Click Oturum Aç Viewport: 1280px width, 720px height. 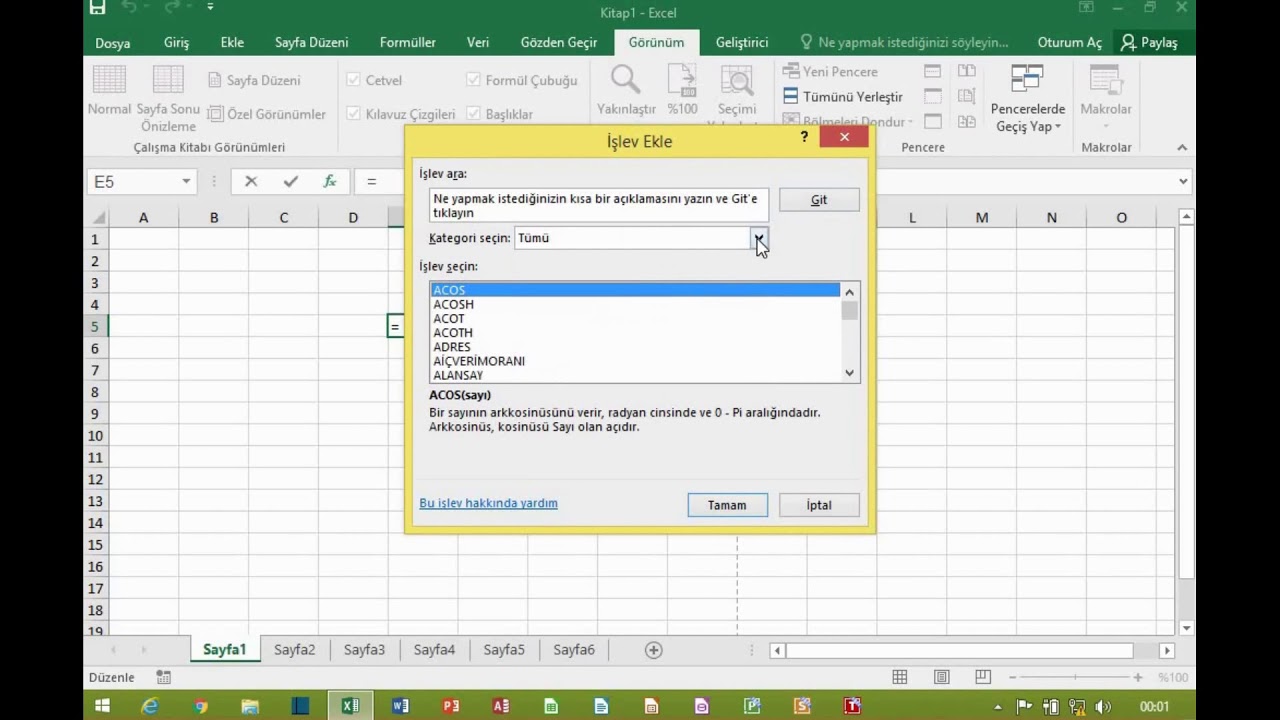(x=1070, y=43)
